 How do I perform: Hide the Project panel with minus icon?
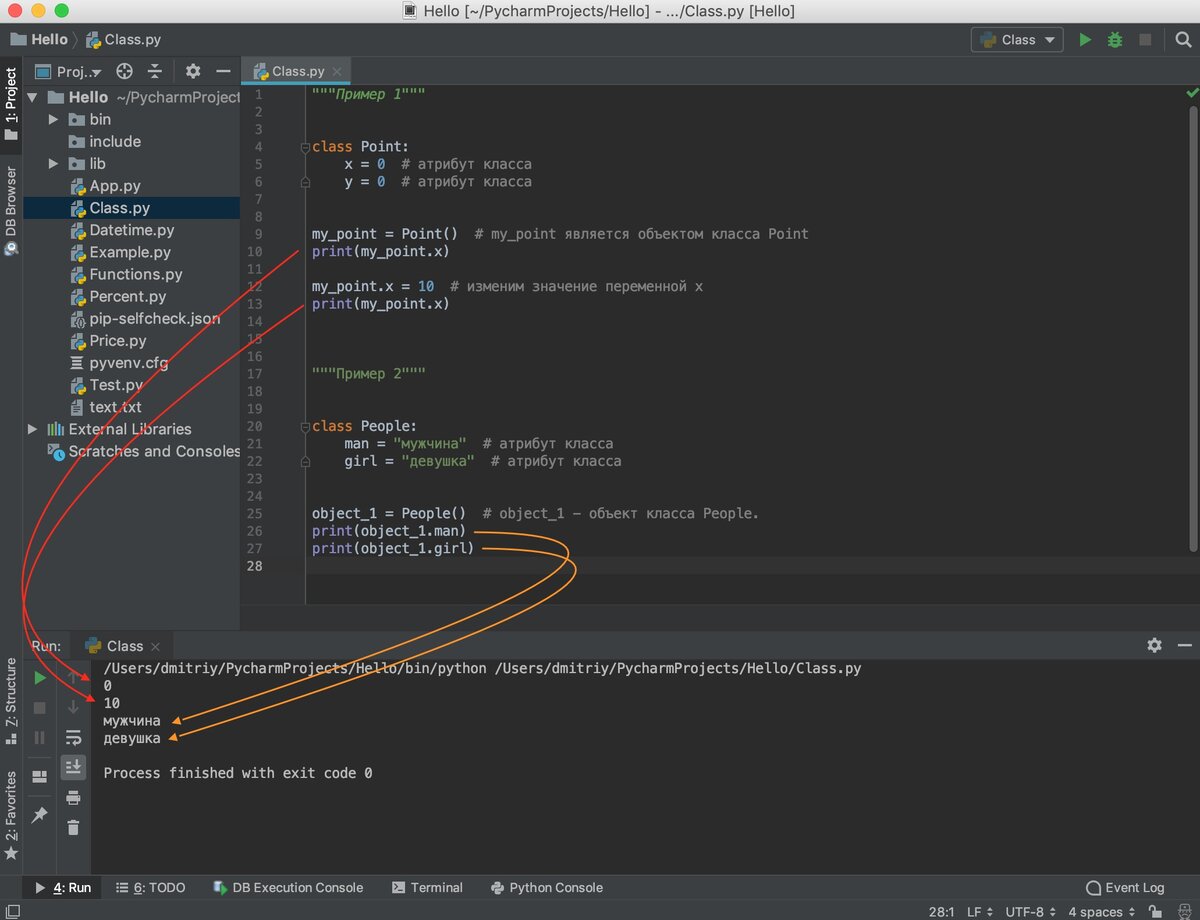tap(223, 71)
